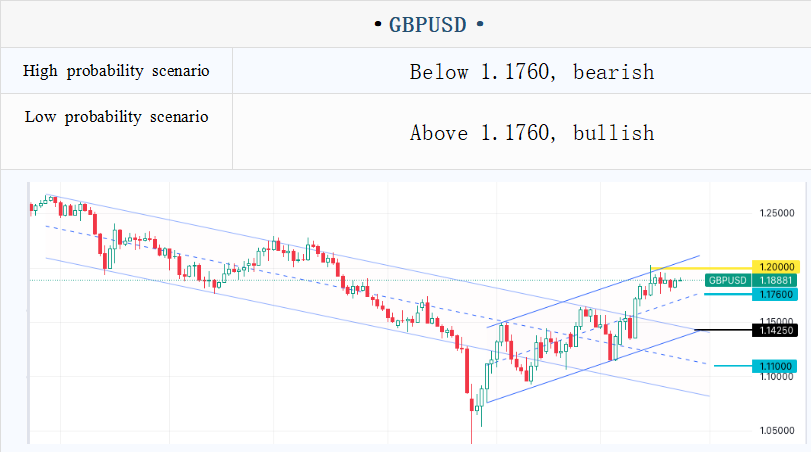Click the 1.10000 axis price value
Screen dimensions: 811x452
coord(777,377)
